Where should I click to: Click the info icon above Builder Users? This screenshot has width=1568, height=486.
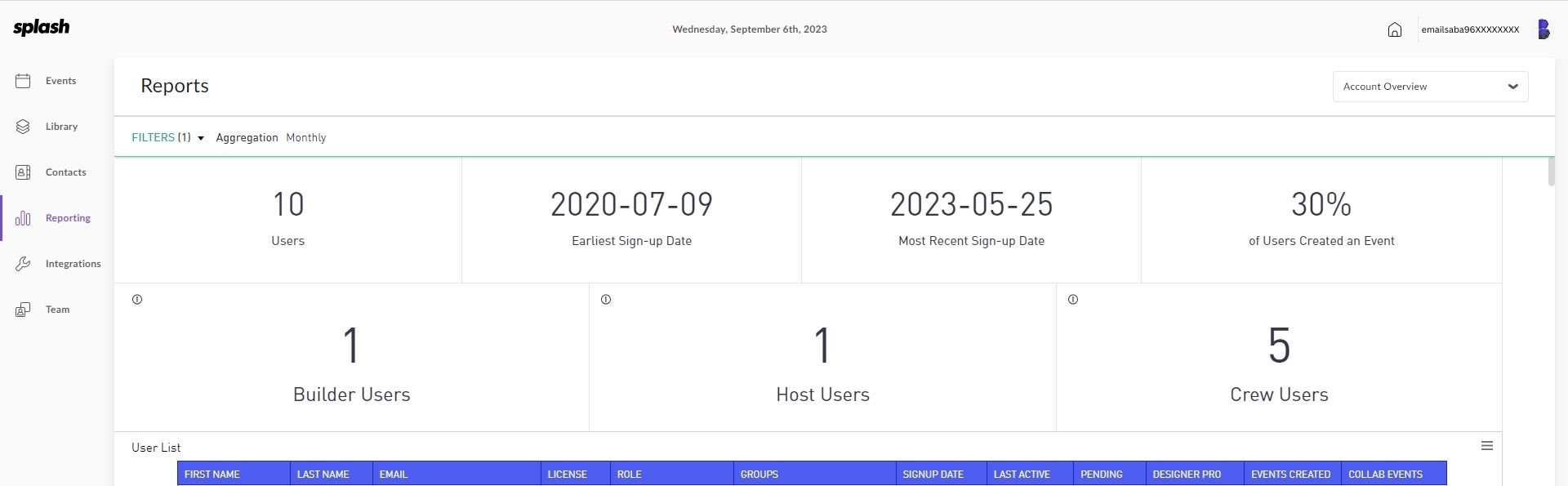point(137,300)
